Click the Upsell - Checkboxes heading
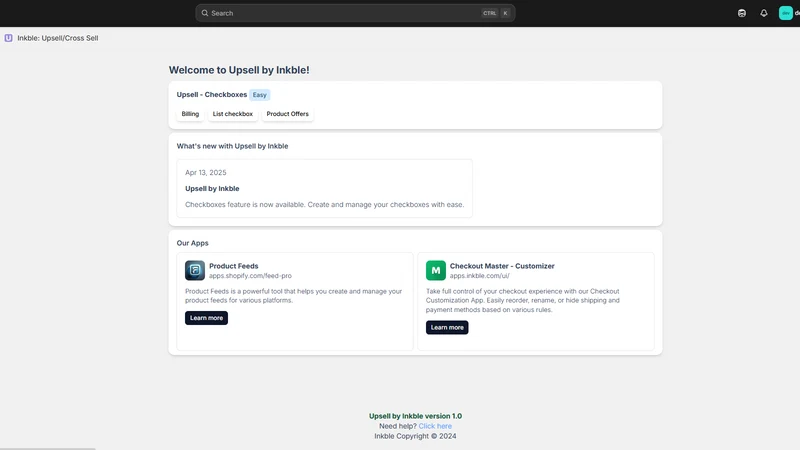Screen dimensions: 800x450 pos(212,95)
